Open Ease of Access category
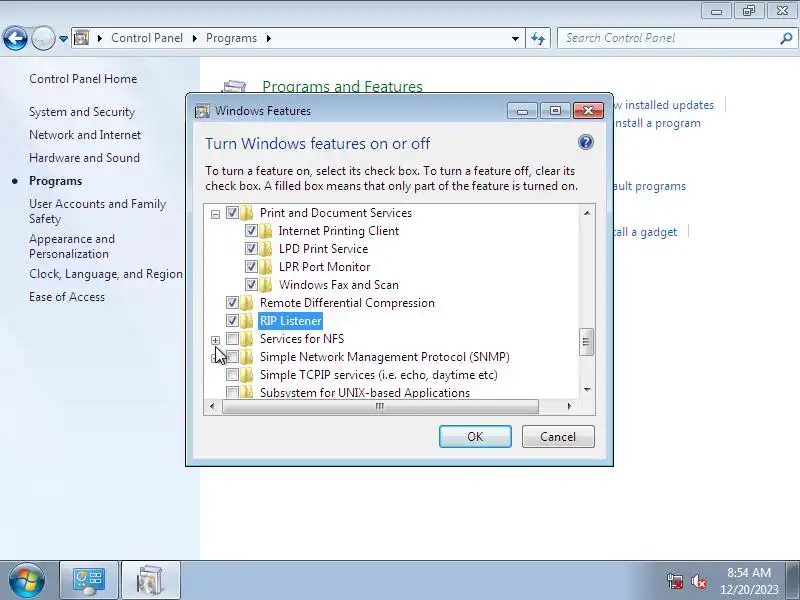This screenshot has width=800, height=600. click(67, 297)
